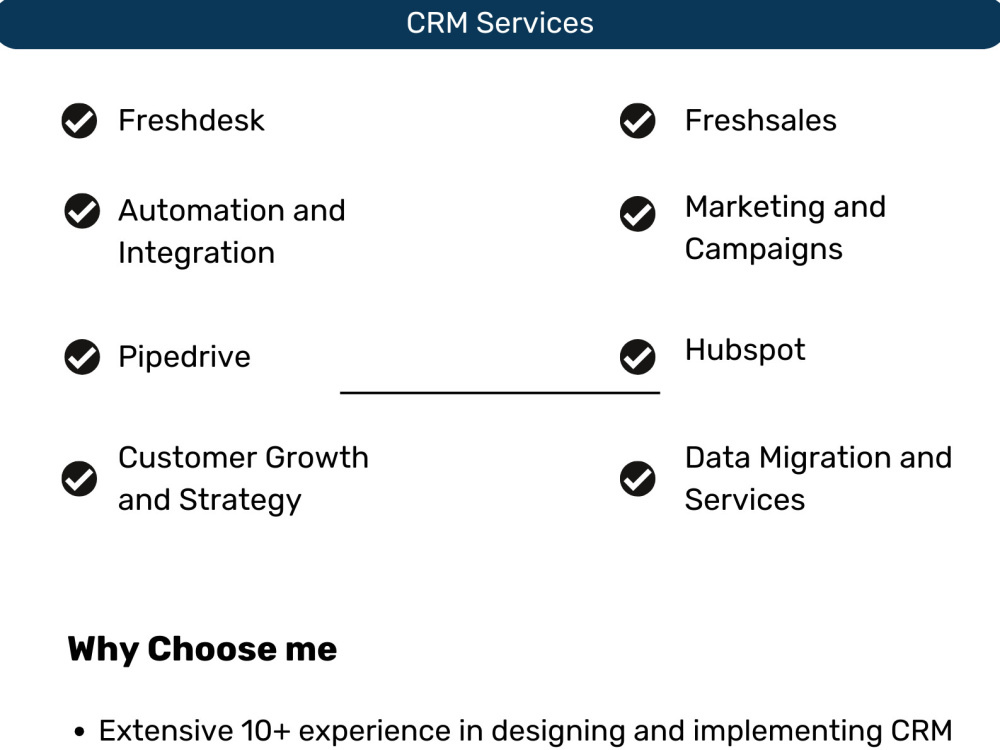1000x750 pixels.
Task: Select the Extensive 10+ experience bullet point
Action: [x=513, y=731]
